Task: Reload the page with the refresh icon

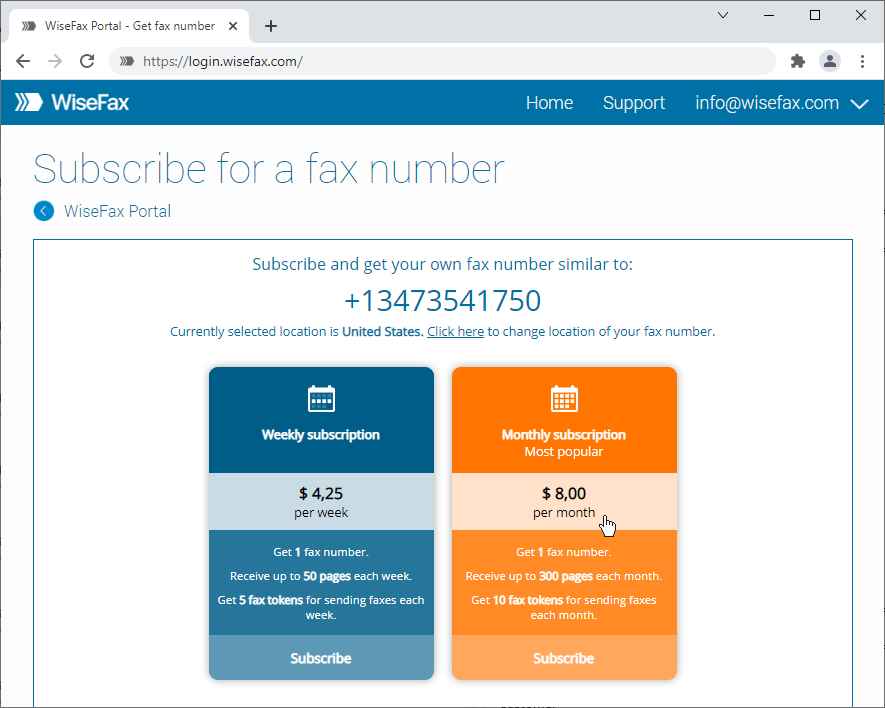Action: coord(87,61)
